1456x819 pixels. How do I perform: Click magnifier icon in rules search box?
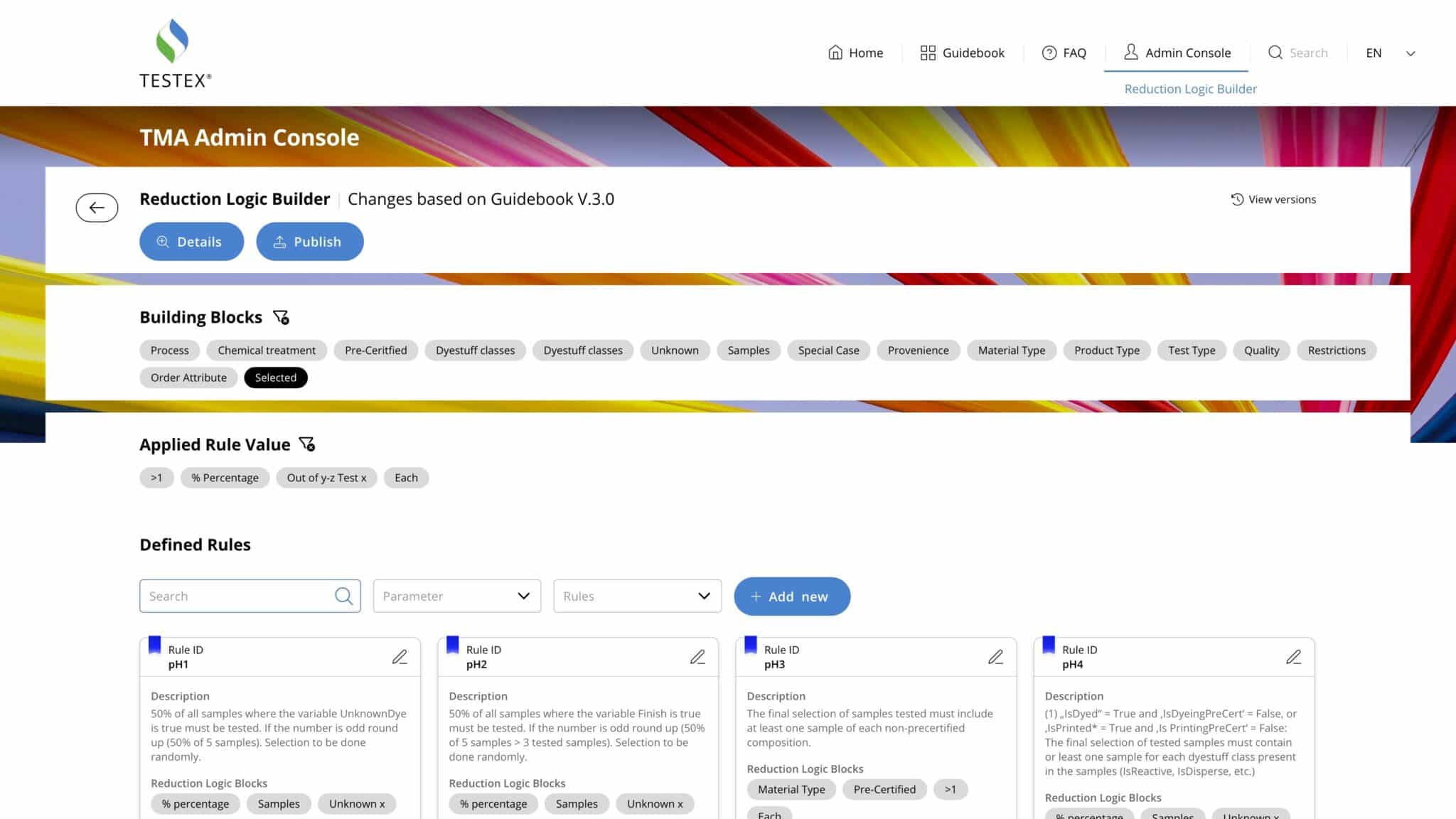(343, 596)
